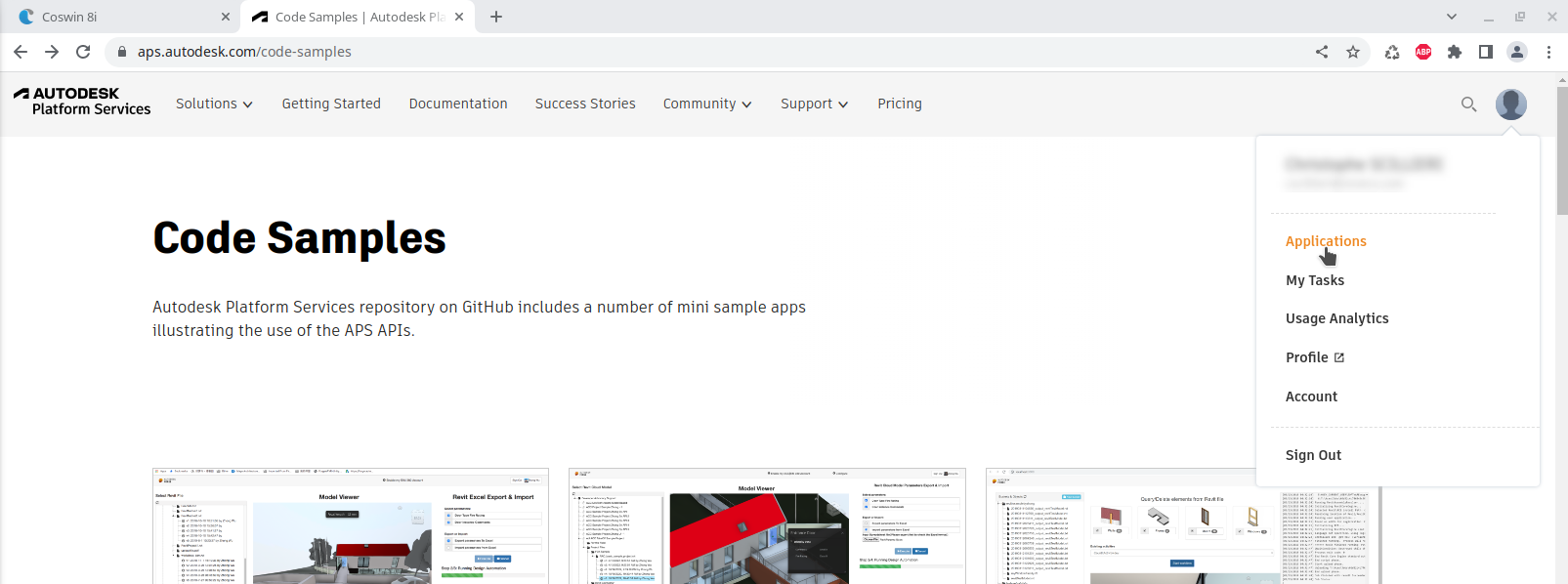Click Sign Out
The image size is (1568, 584).
pos(1313,455)
